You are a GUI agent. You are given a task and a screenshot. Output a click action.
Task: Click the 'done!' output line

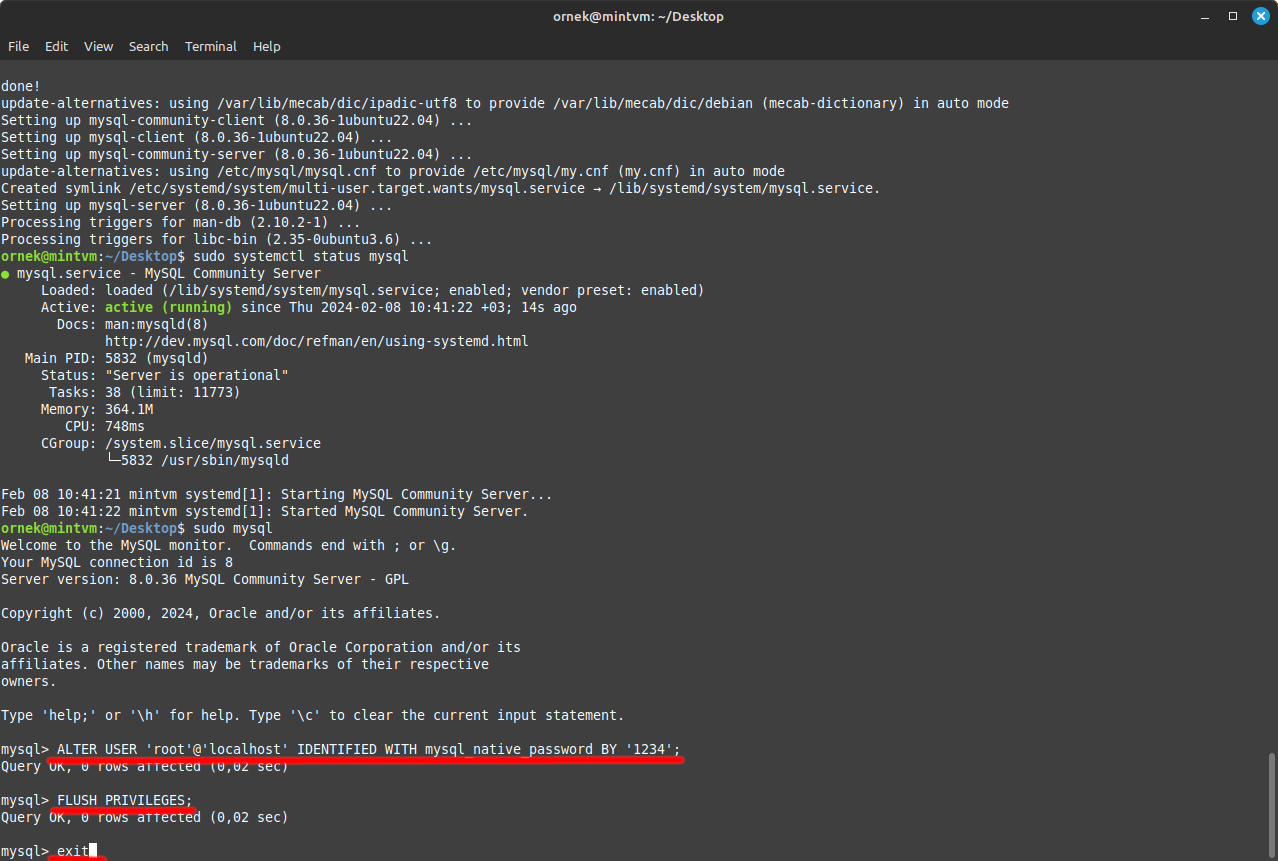pyautogui.click(x=21, y=86)
